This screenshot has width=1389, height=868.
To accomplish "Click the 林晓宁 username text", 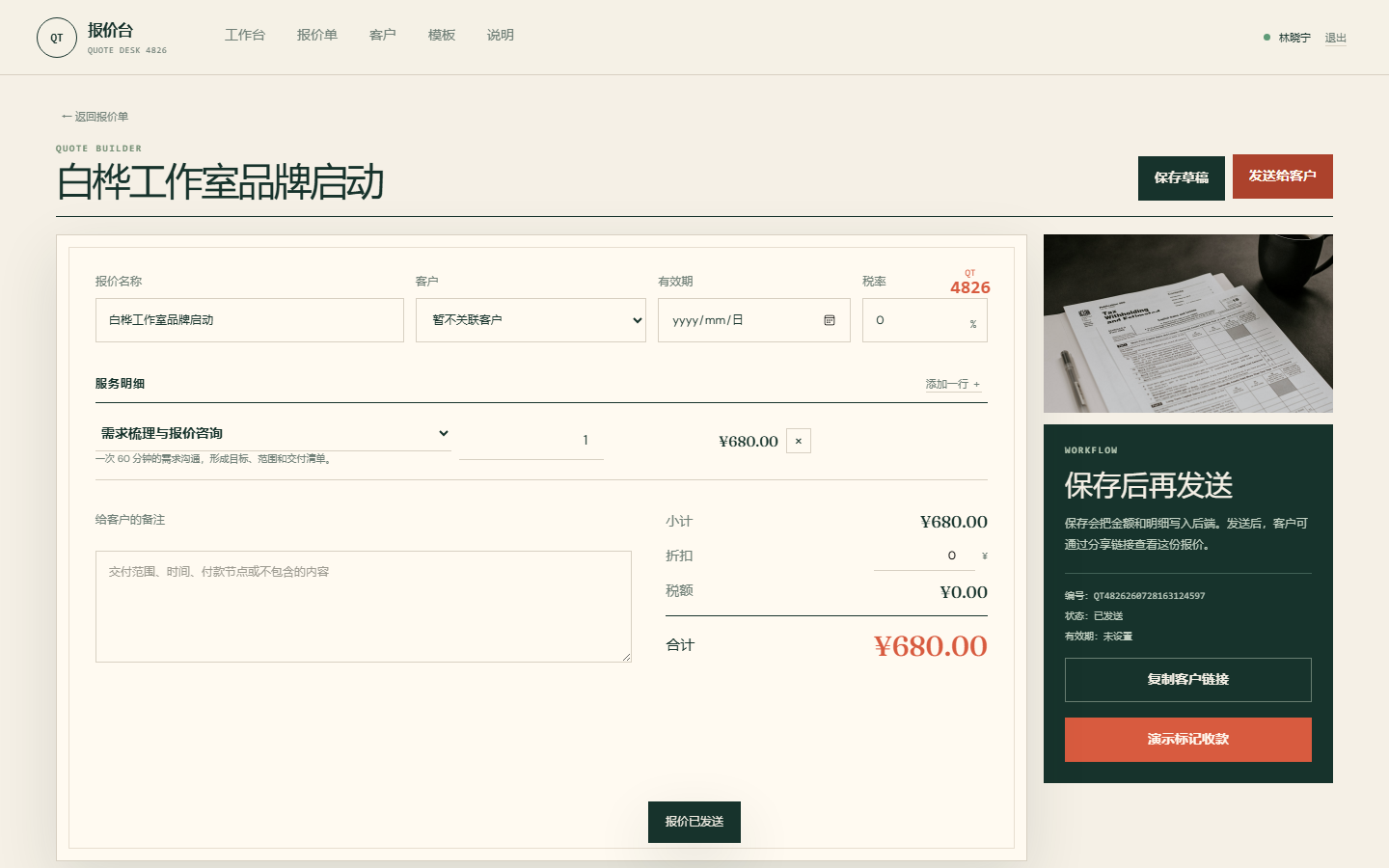I will pos(1294,38).
